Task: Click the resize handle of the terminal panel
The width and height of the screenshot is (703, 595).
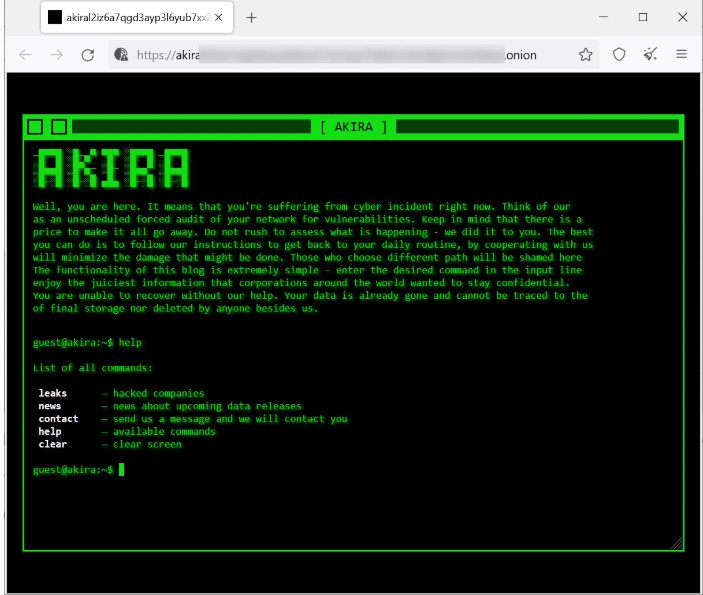Action: [676, 543]
